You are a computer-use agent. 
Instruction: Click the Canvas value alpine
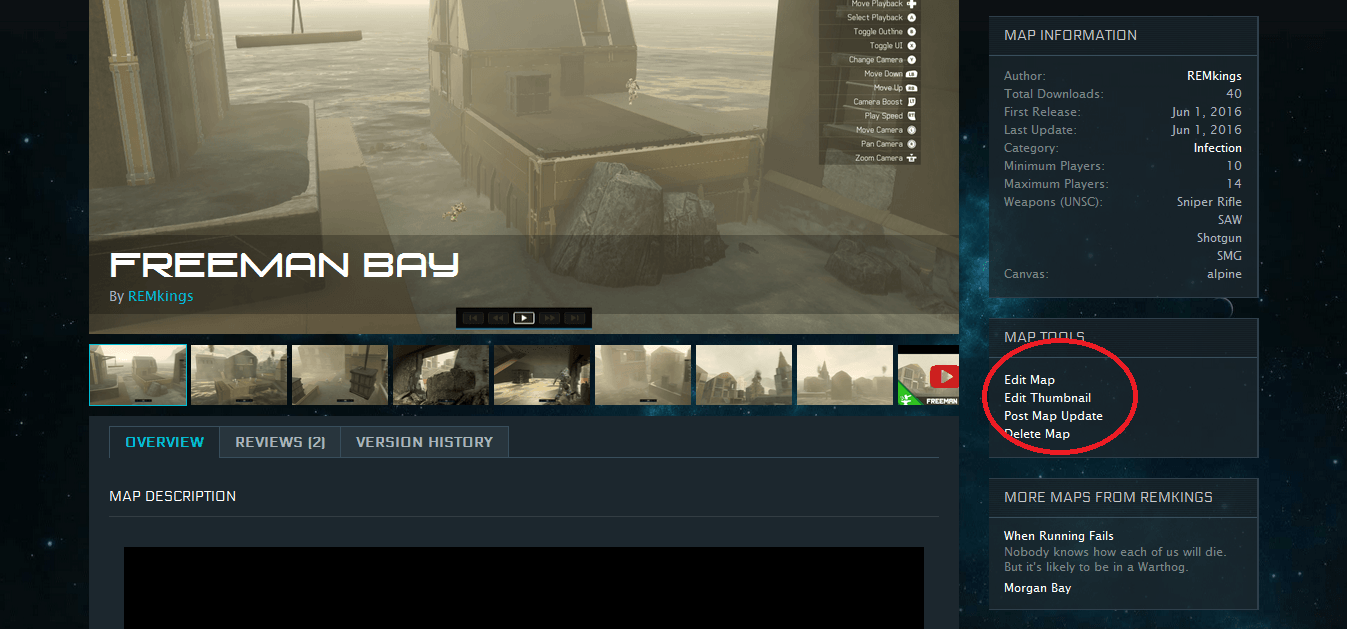click(1224, 274)
